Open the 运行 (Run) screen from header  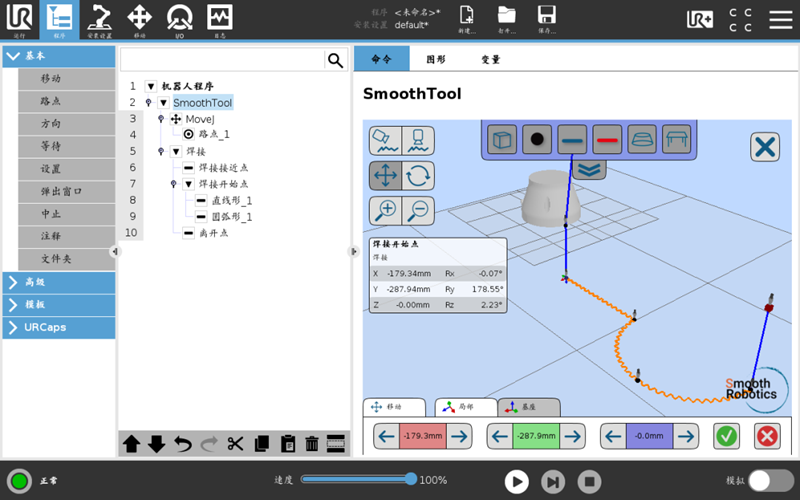19,20
